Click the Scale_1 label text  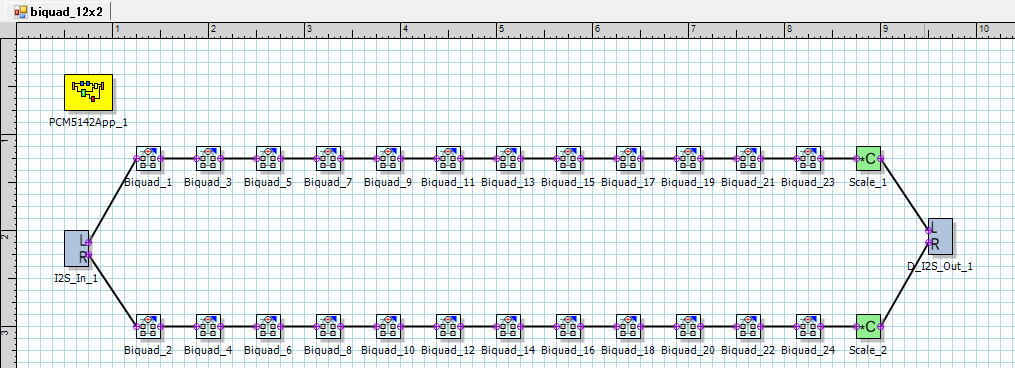pos(868,183)
